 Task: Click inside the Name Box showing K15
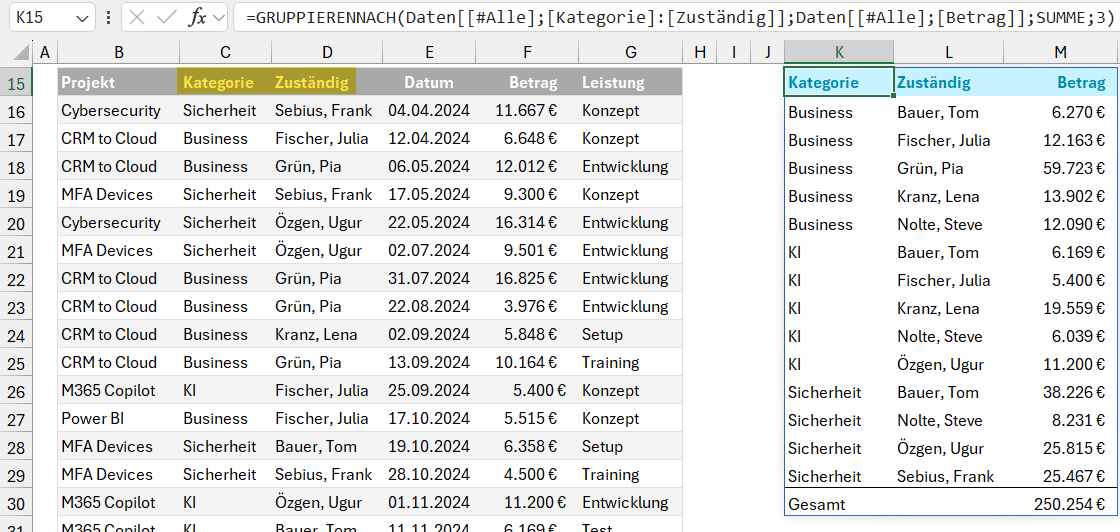pyautogui.click(x=39, y=18)
